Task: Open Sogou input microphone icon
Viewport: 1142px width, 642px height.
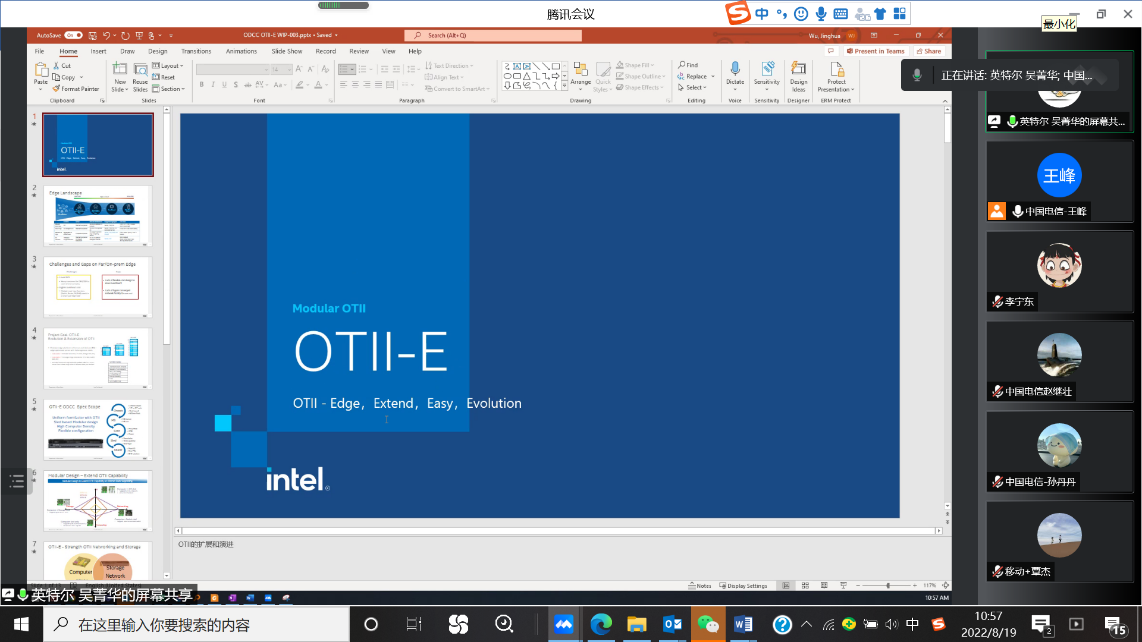Action: pos(820,14)
